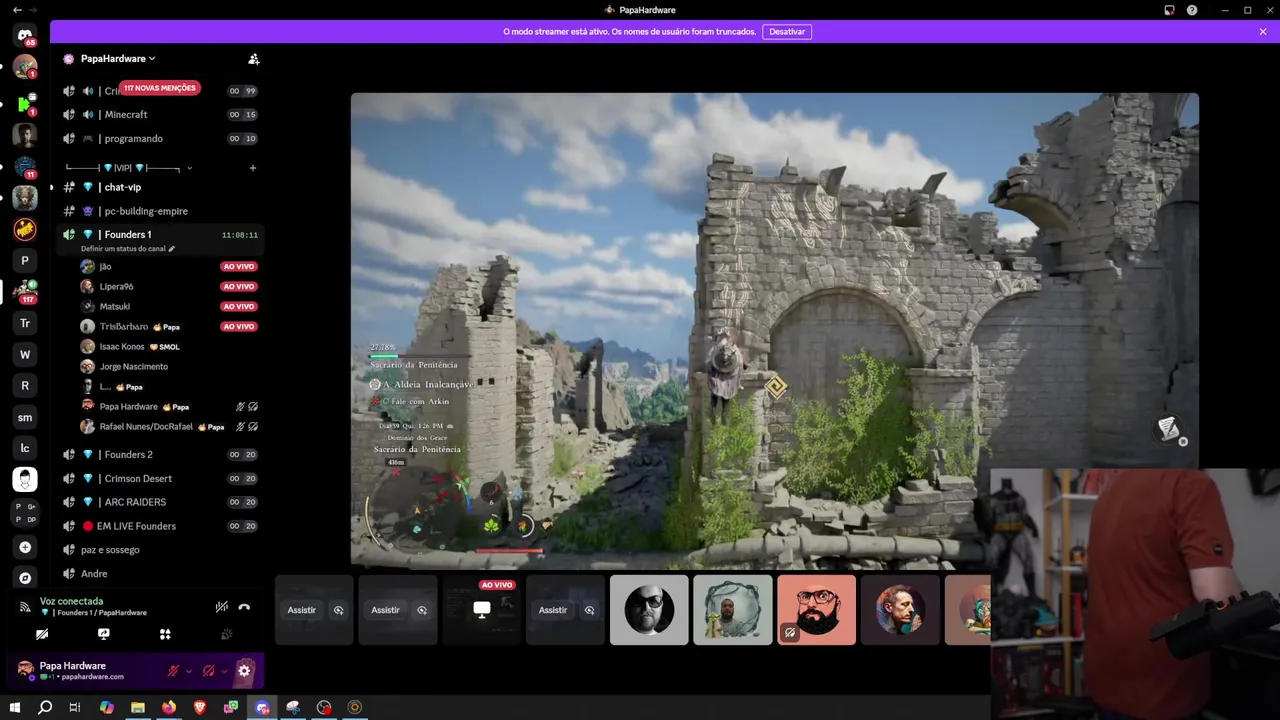1280x720 pixels.
Task: Expand microphone input options arrow
Action: point(189,671)
